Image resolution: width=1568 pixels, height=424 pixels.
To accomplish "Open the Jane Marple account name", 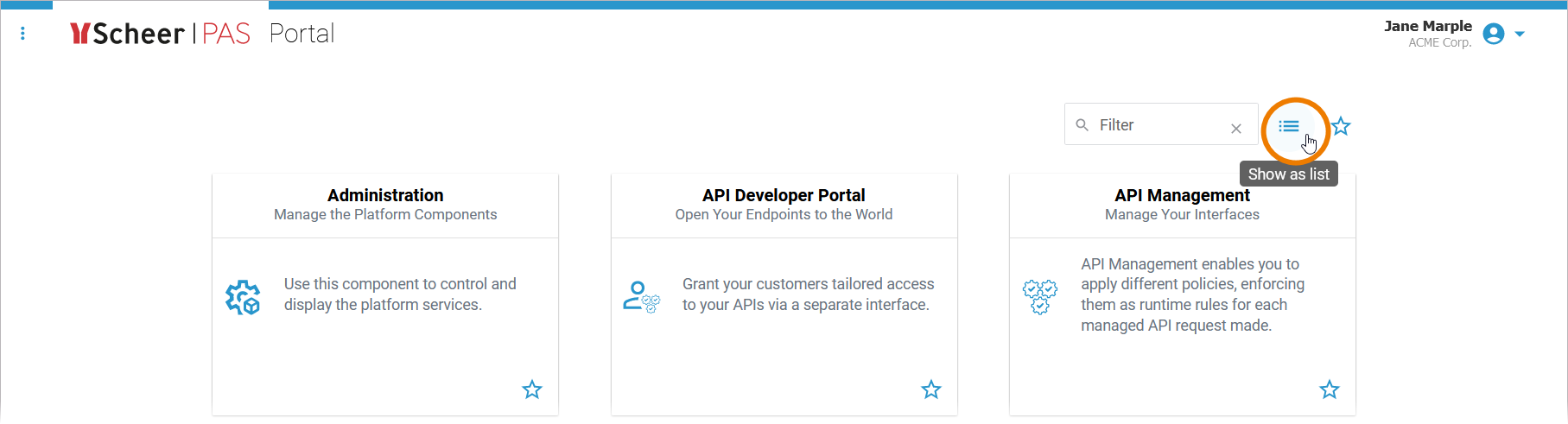I will pos(1427,26).
